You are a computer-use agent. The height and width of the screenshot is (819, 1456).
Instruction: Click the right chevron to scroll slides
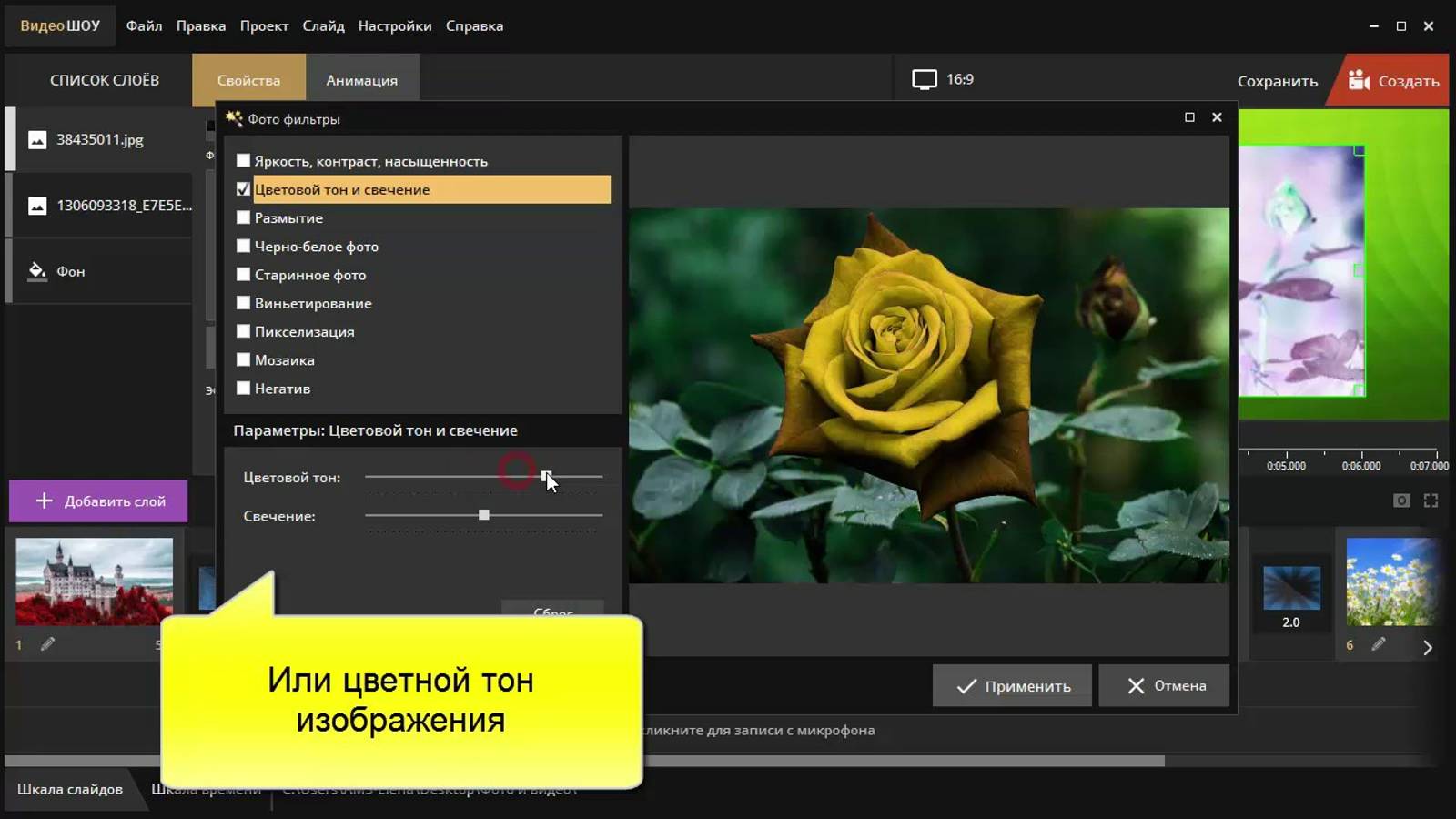tap(1427, 648)
